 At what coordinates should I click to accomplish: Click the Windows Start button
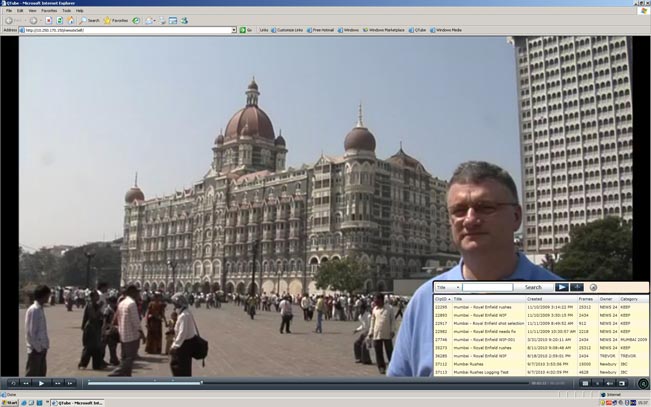pos(11,401)
